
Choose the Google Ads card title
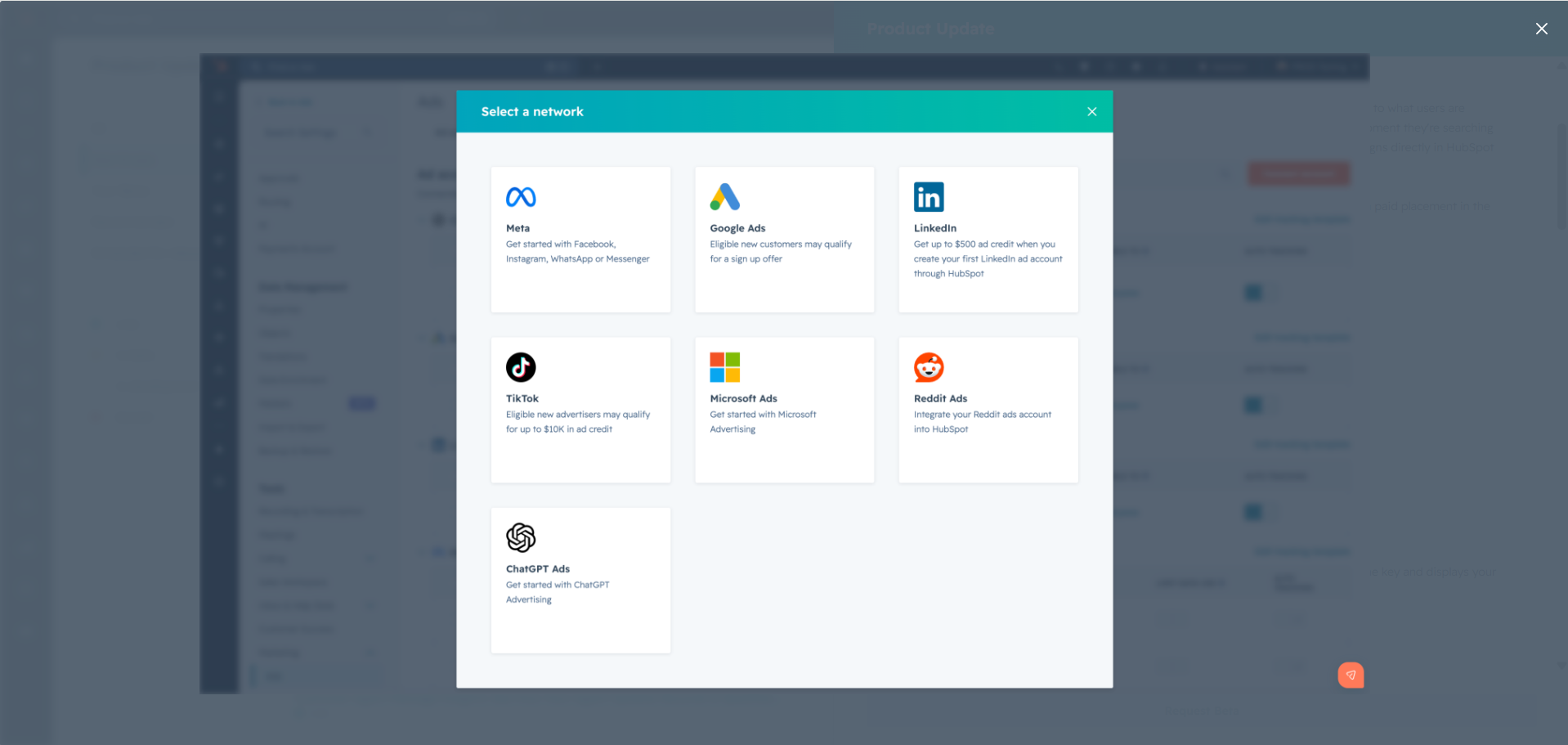[x=737, y=228]
